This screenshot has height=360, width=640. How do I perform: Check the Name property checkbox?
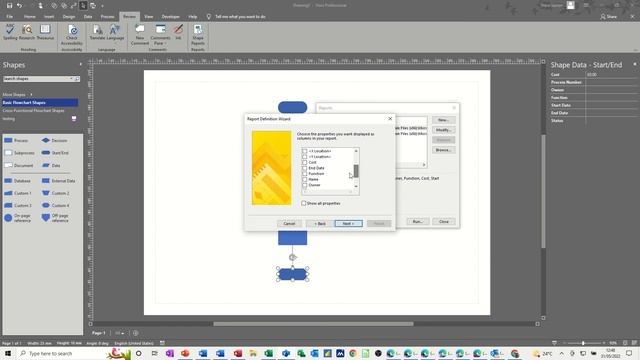pos(304,180)
